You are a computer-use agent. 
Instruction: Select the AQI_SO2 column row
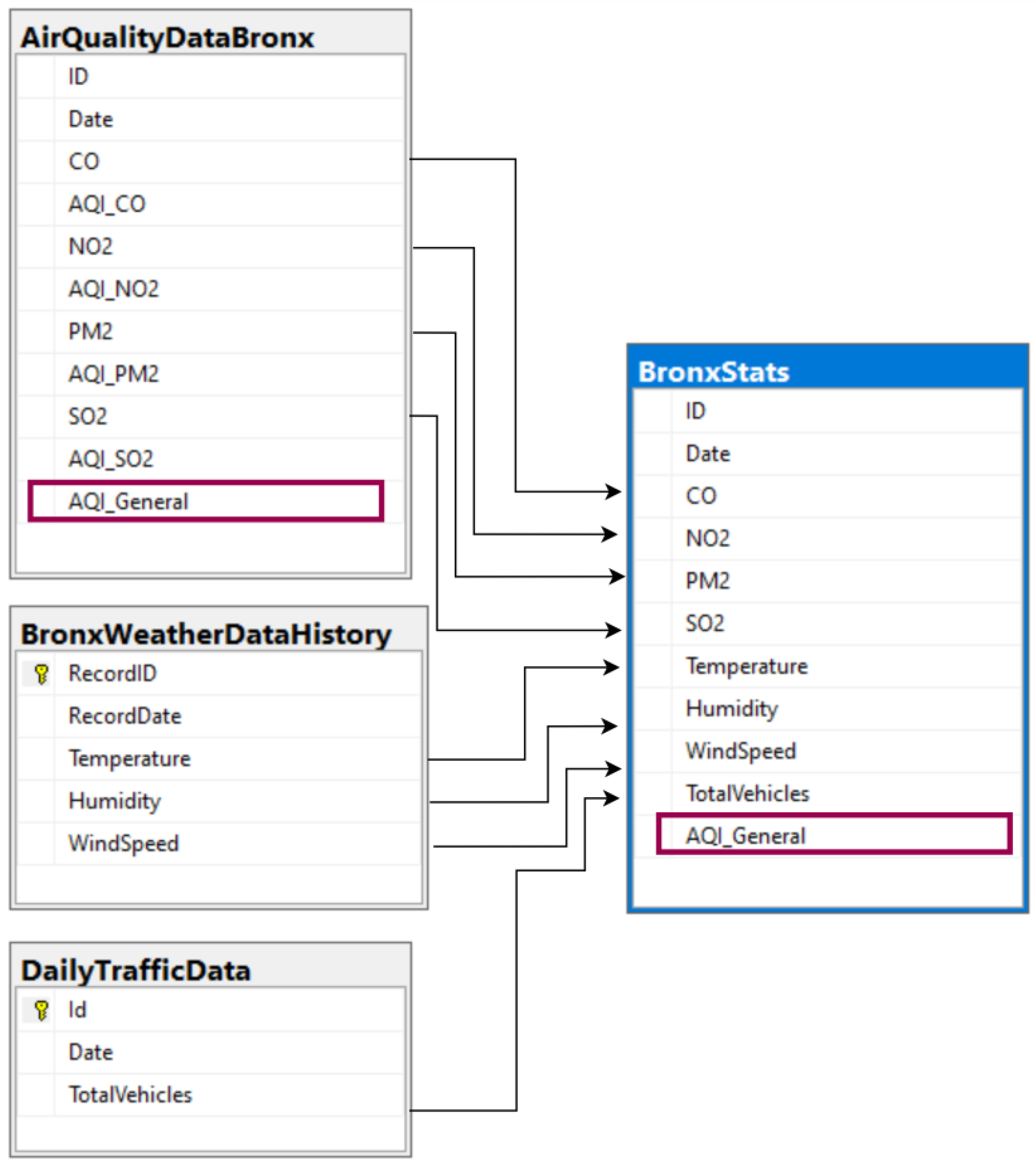[x=111, y=459]
